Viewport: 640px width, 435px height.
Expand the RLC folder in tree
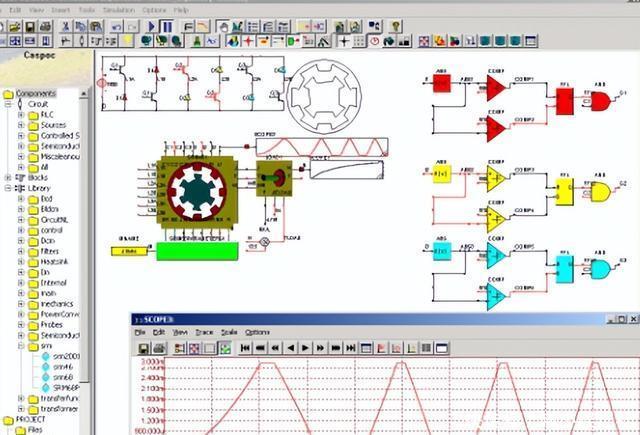point(21,114)
